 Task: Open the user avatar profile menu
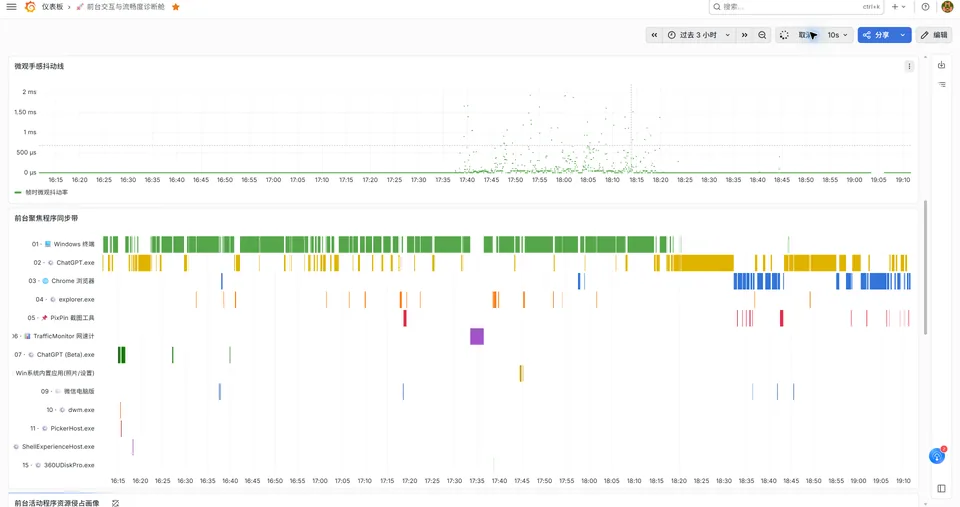[x=947, y=7]
